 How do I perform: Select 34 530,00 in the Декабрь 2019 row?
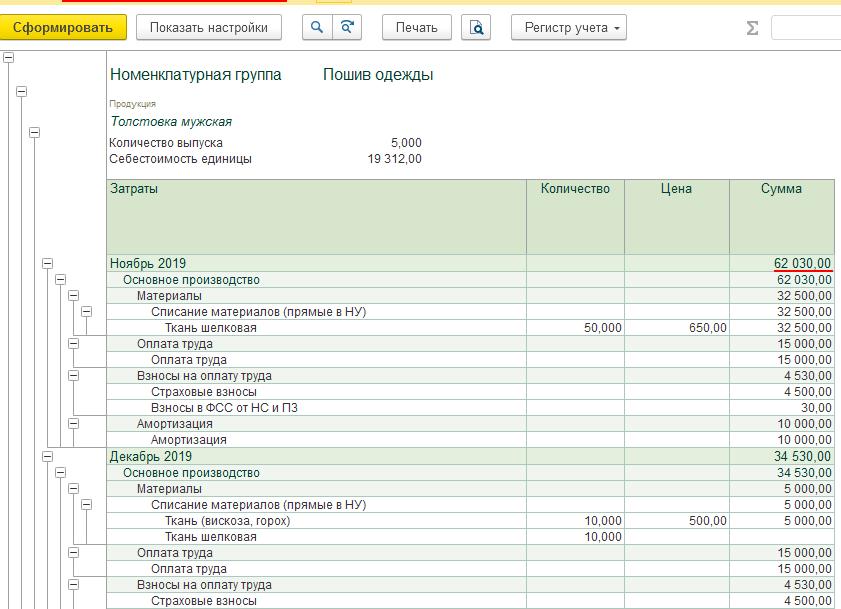click(802, 457)
